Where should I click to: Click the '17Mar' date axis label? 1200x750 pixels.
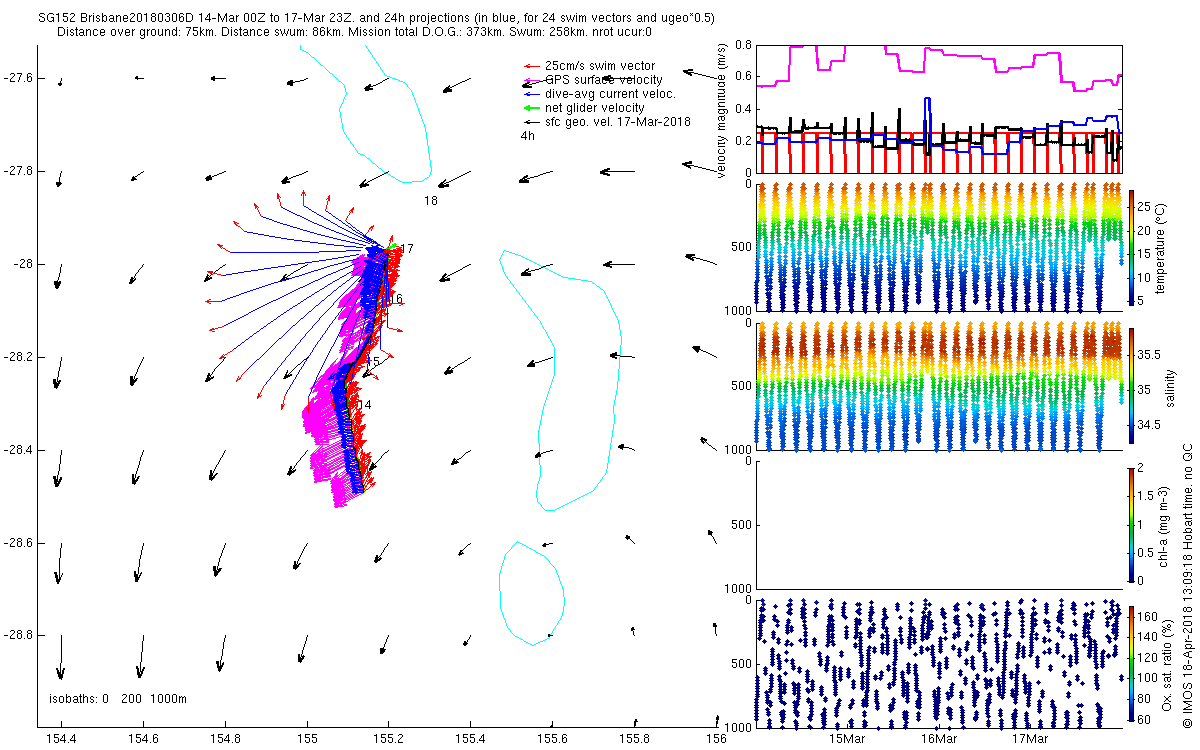(1029, 739)
